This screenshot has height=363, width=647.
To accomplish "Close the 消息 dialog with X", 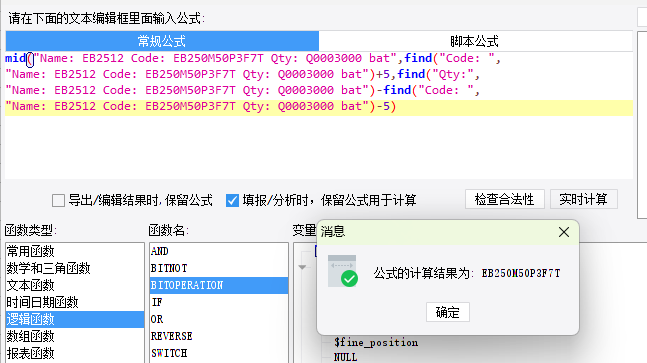I will click(564, 232).
